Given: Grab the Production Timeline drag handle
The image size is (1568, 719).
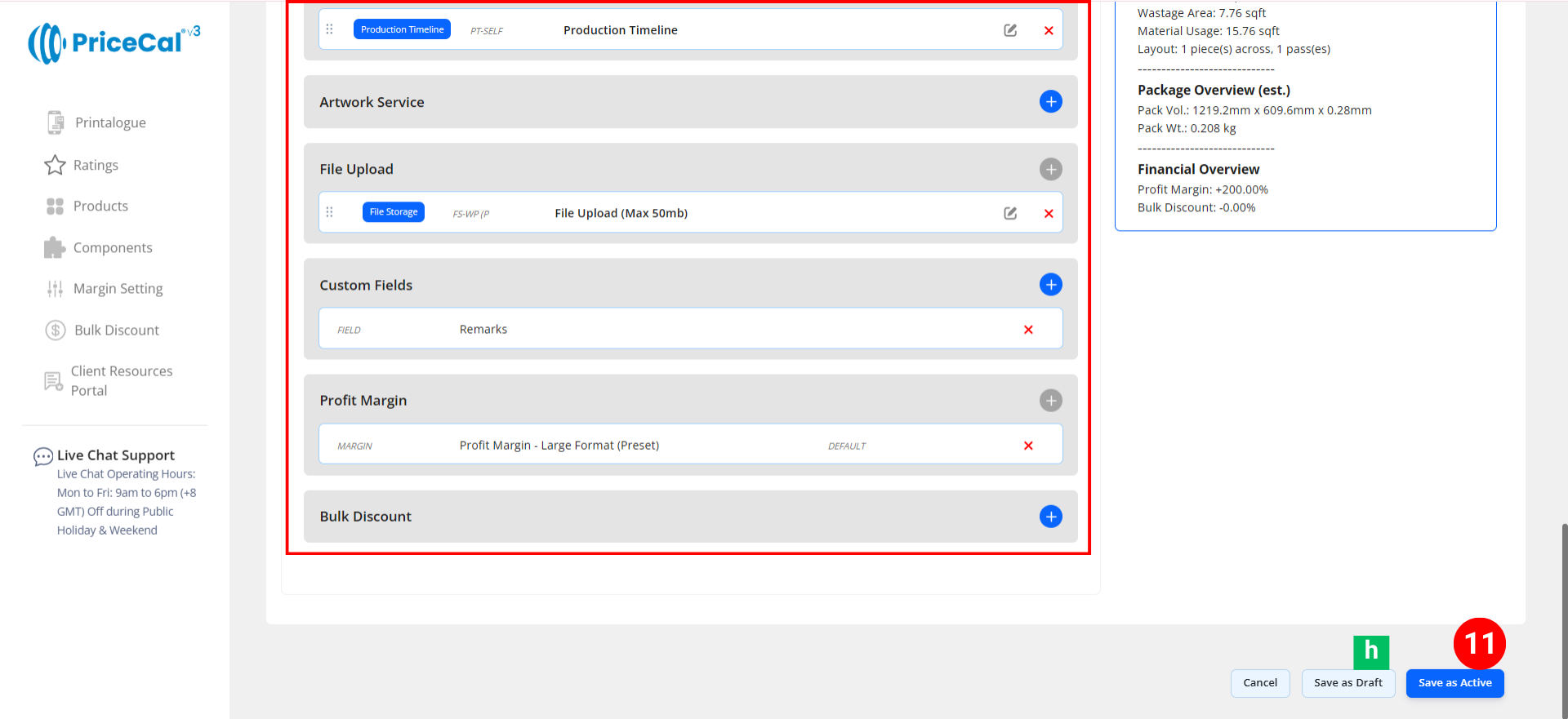Looking at the screenshot, I should tap(330, 29).
